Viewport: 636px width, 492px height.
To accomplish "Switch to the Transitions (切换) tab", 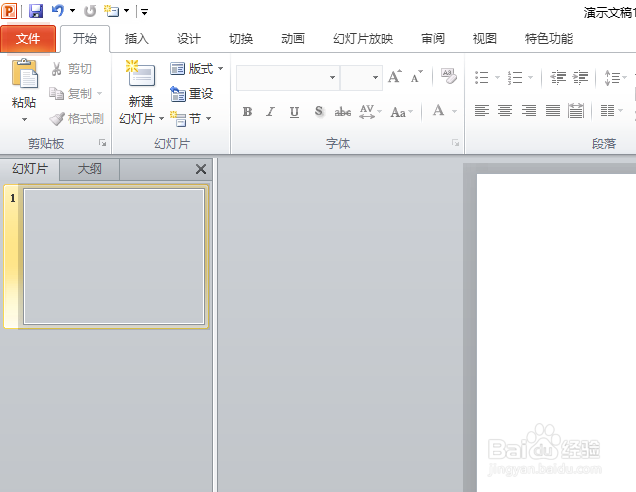I will click(241, 39).
